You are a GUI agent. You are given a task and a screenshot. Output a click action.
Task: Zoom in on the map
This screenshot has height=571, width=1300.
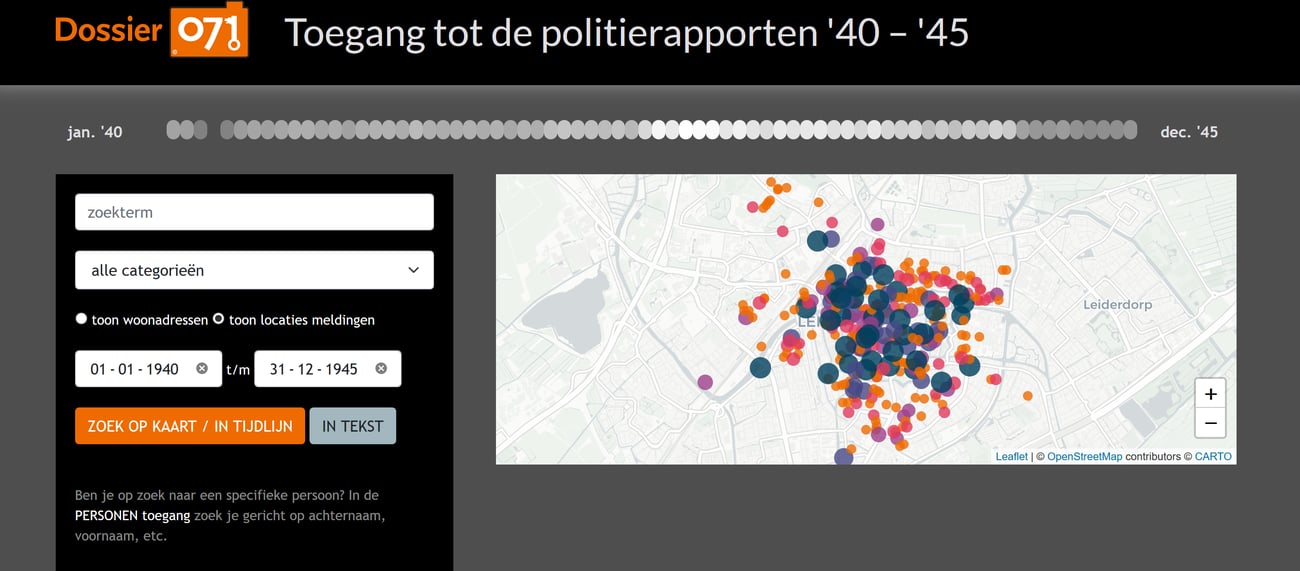click(x=1210, y=394)
